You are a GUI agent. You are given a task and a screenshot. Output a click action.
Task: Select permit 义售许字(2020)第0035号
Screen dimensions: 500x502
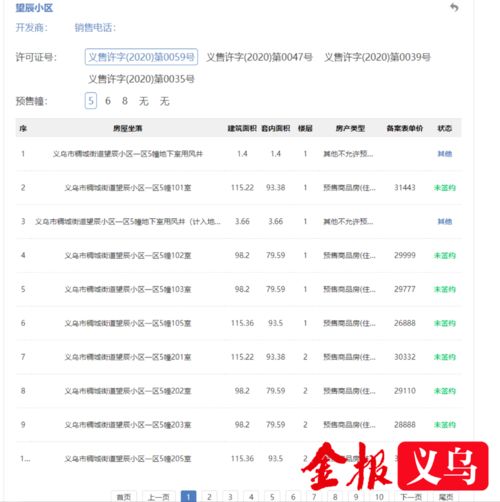coord(141,79)
